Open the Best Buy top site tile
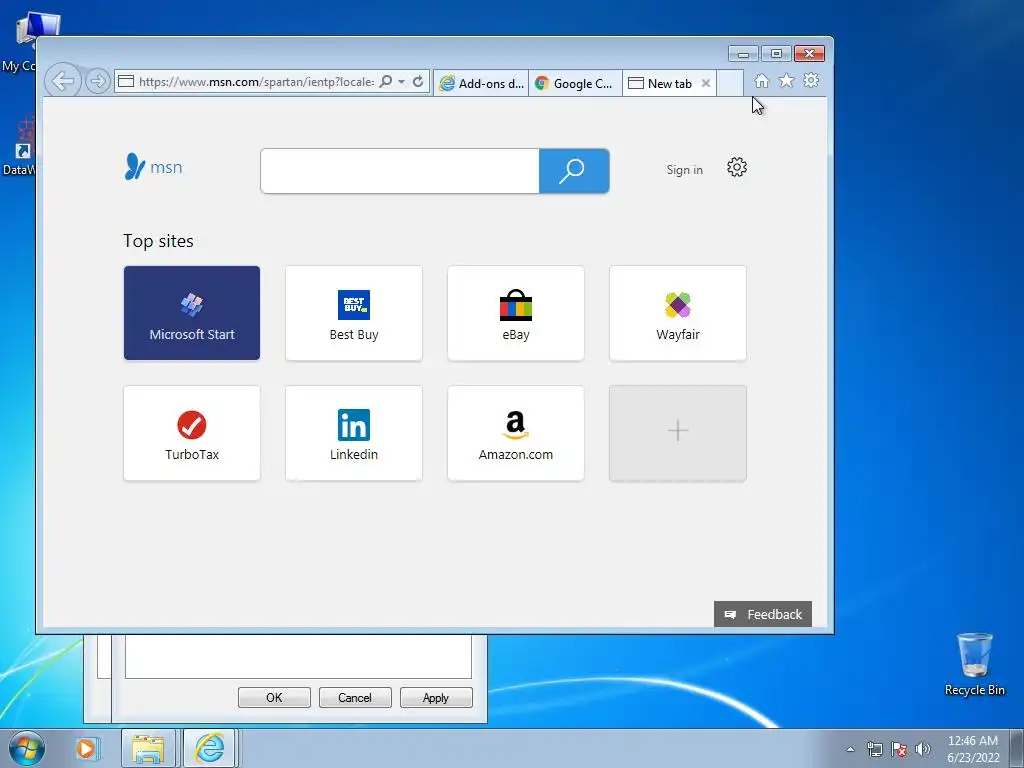Screen dimensions: 1024x768 tap(354, 313)
